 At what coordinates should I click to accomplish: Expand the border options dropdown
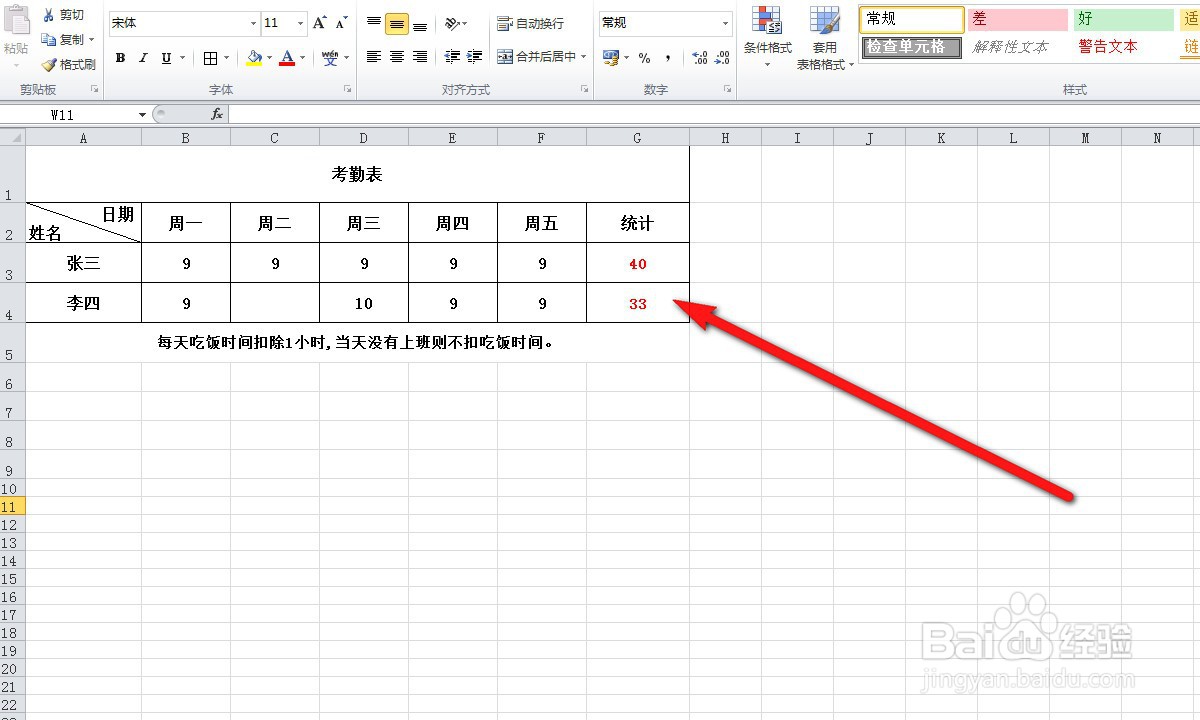pos(226,58)
